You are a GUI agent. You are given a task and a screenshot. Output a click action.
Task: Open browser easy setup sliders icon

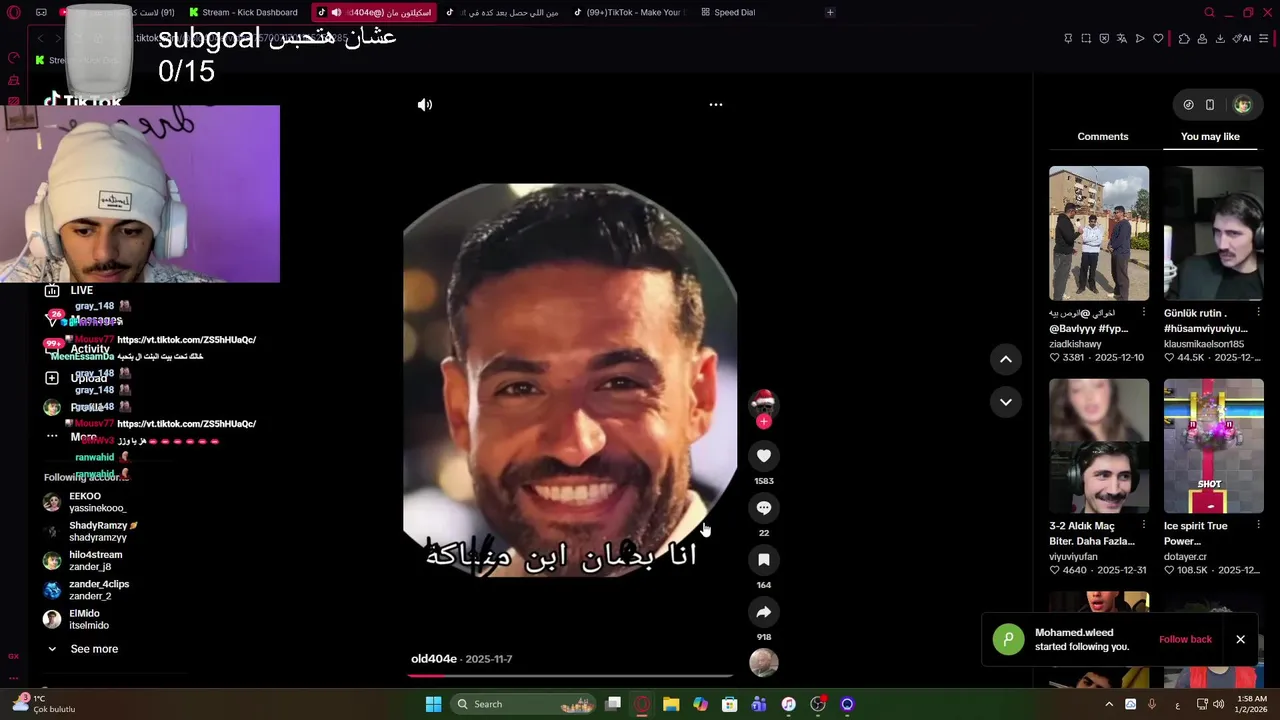(1264, 38)
